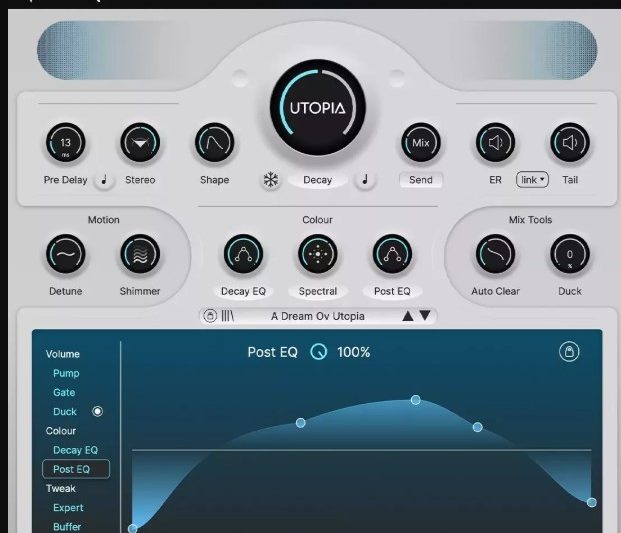Screen dimensions: 621x533
Task: Click the Decay EQ knob in Colour
Action: click(243, 254)
